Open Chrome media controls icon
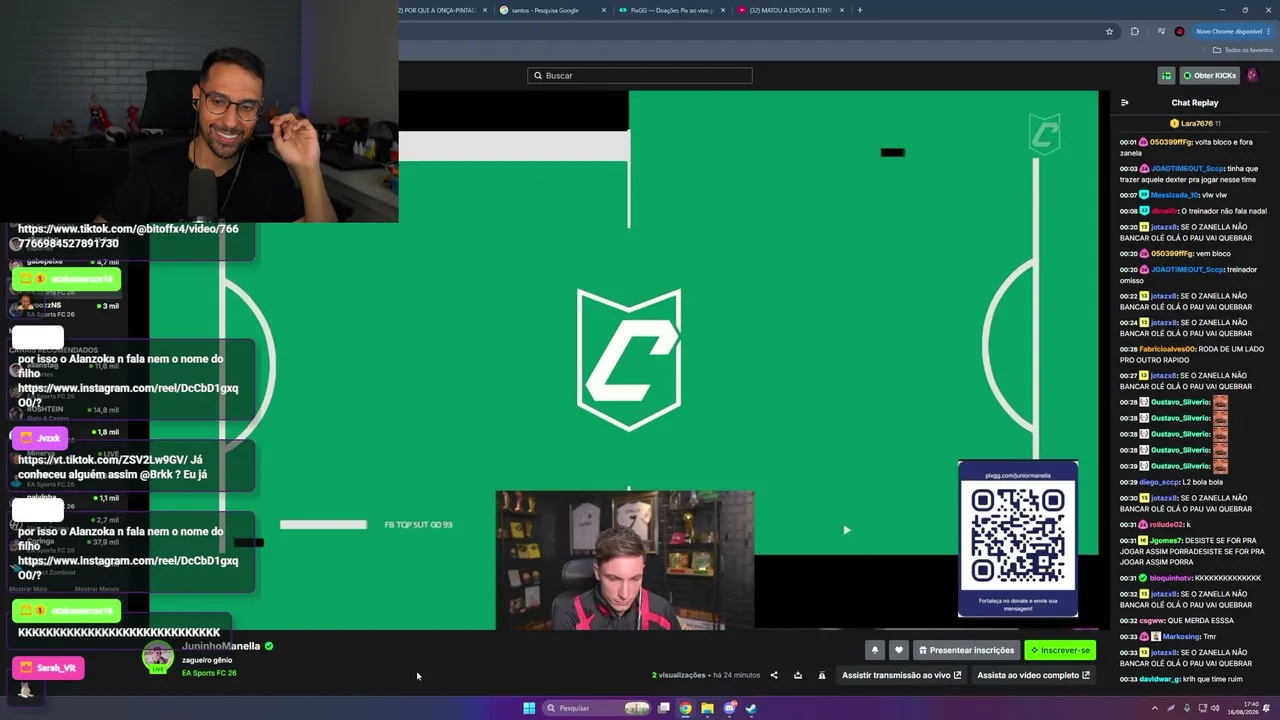The height and width of the screenshot is (720, 1280). click(1161, 31)
